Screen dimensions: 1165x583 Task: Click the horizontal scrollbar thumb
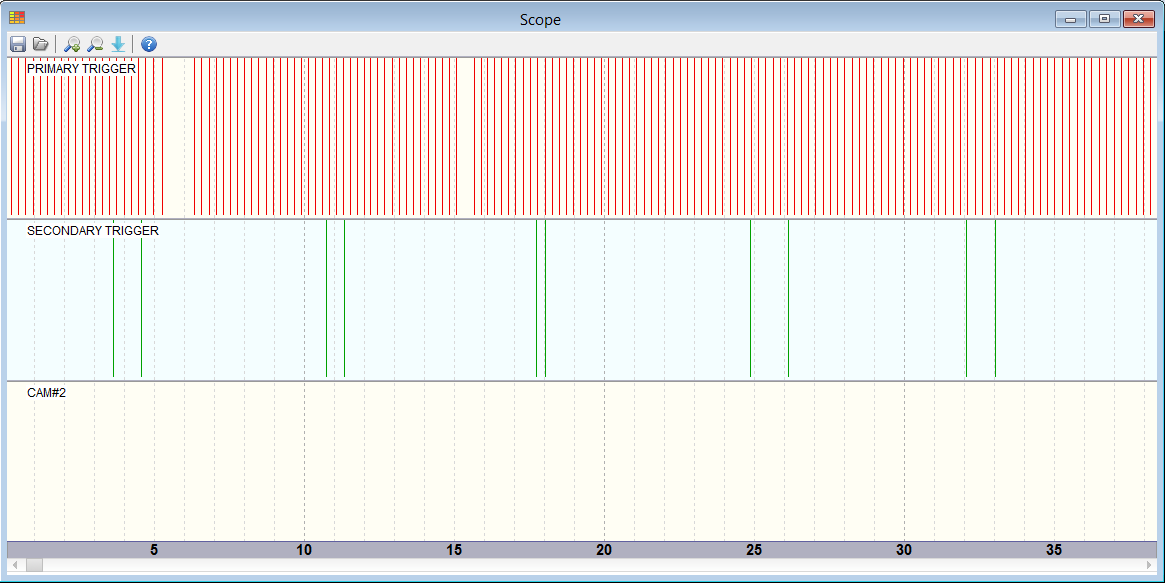tap(34, 566)
